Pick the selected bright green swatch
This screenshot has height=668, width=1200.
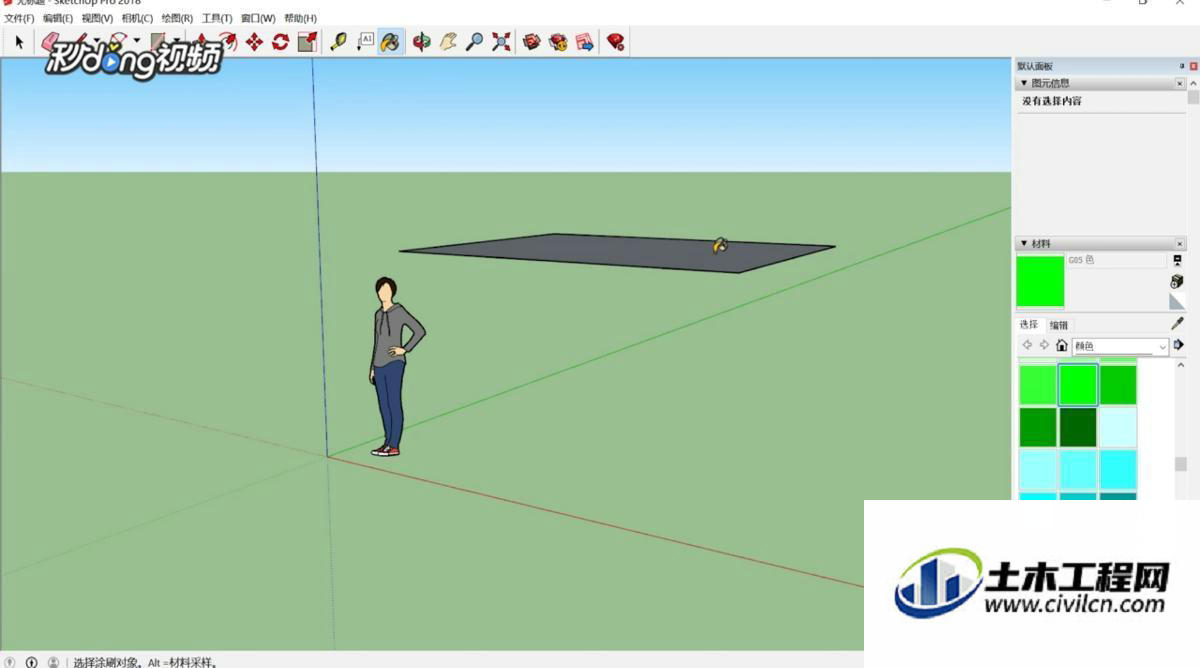coord(1078,384)
